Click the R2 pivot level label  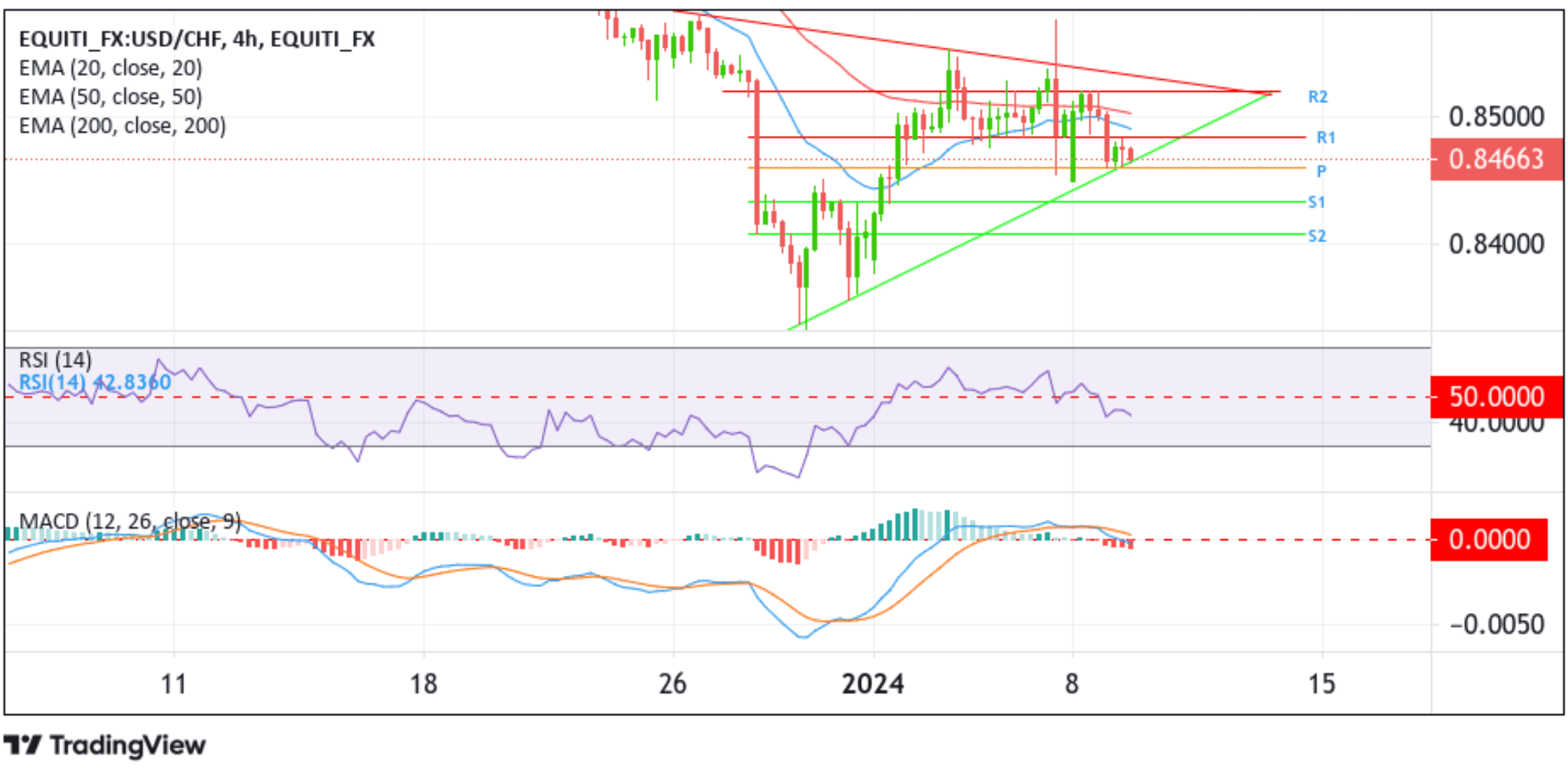pyautogui.click(x=1318, y=97)
